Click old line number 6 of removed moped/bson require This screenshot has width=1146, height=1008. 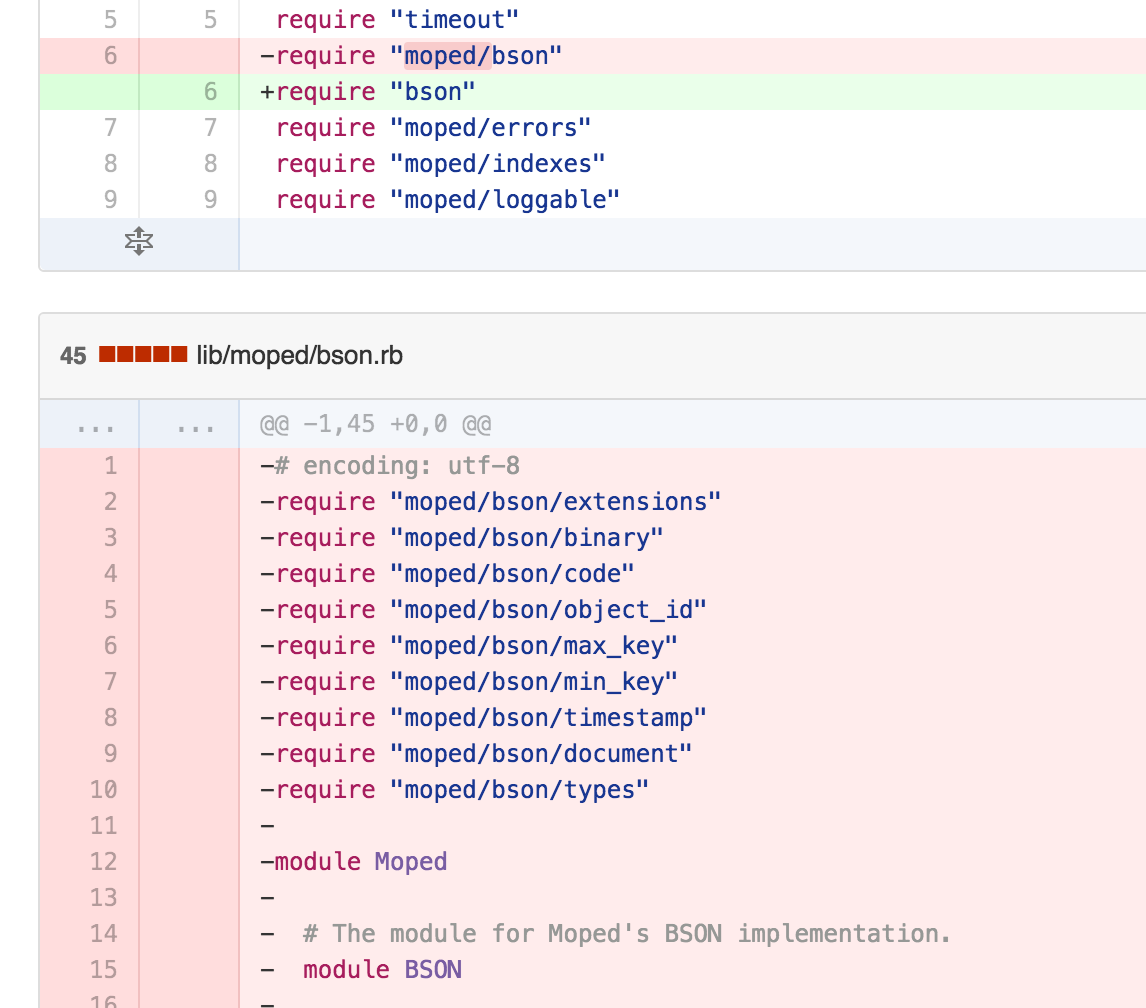[x=110, y=56]
